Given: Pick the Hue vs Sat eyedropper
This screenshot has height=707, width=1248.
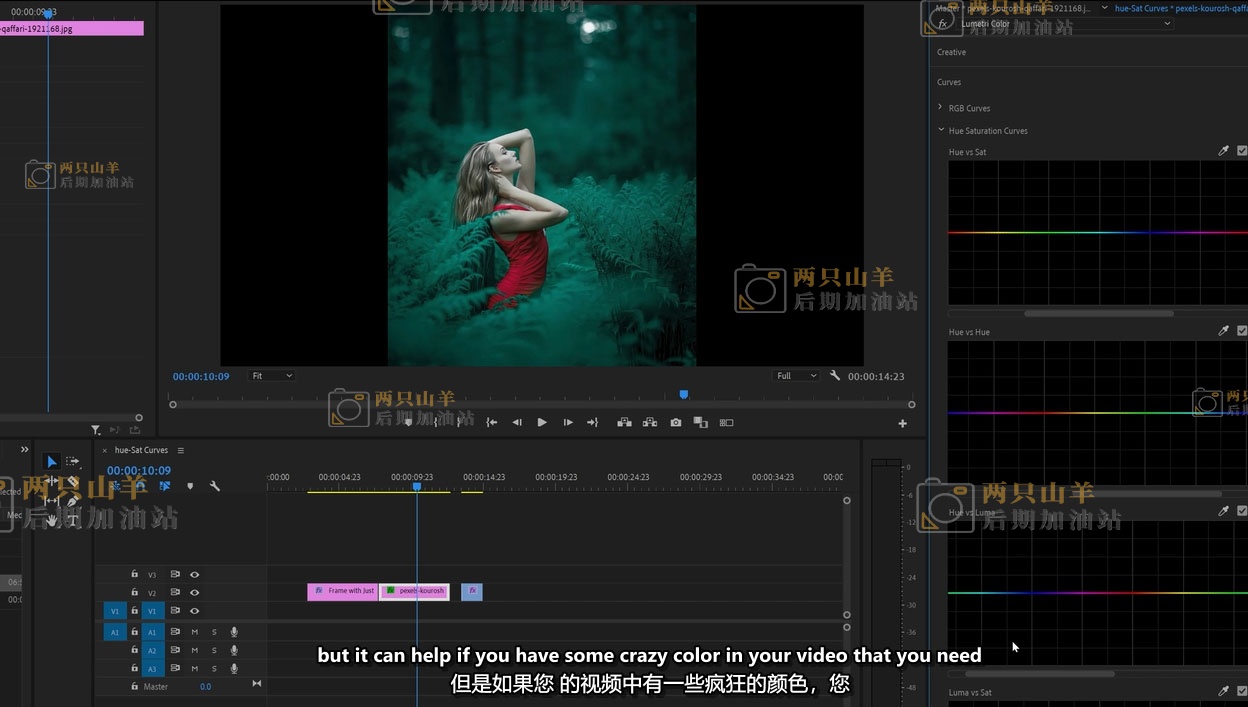Looking at the screenshot, I should [1223, 151].
